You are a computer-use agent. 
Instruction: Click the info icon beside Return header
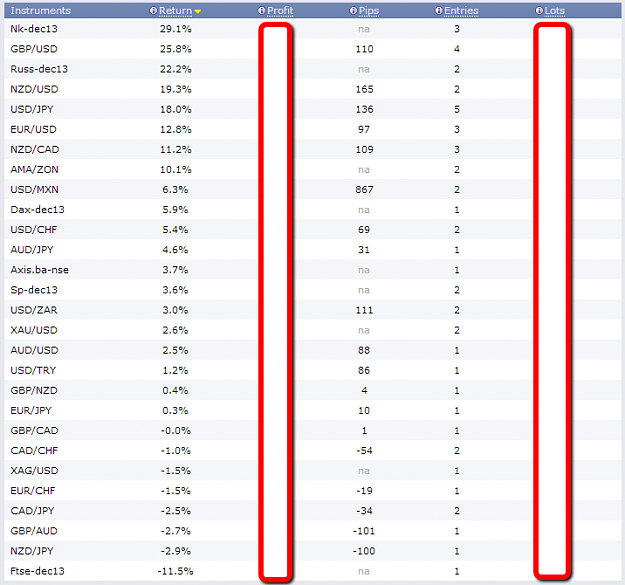point(153,11)
